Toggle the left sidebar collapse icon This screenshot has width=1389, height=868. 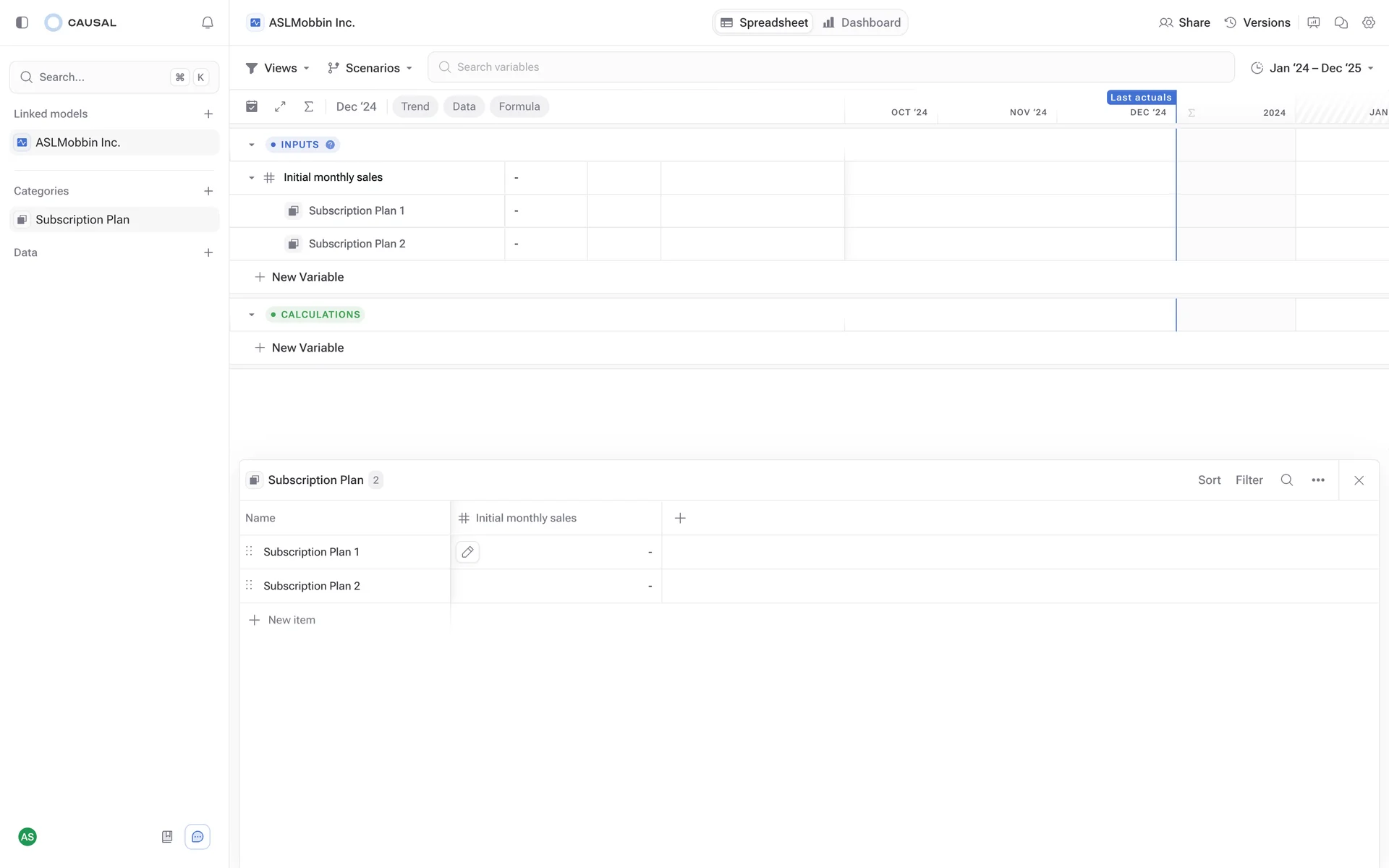22,22
